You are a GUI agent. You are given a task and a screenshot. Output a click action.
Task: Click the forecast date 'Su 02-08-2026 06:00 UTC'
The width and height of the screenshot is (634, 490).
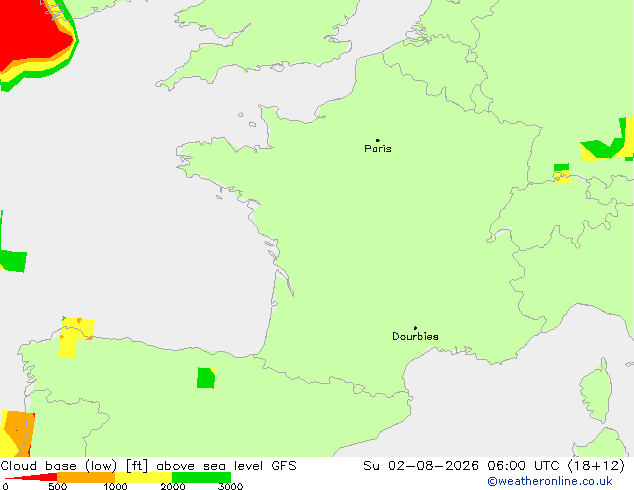tap(463, 466)
